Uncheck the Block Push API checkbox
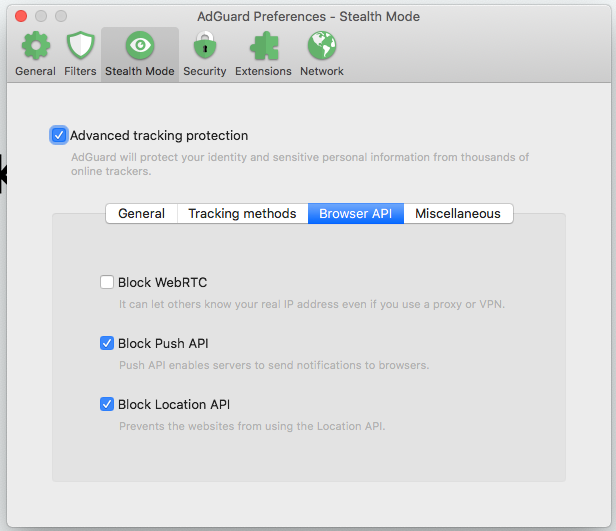 (106, 343)
